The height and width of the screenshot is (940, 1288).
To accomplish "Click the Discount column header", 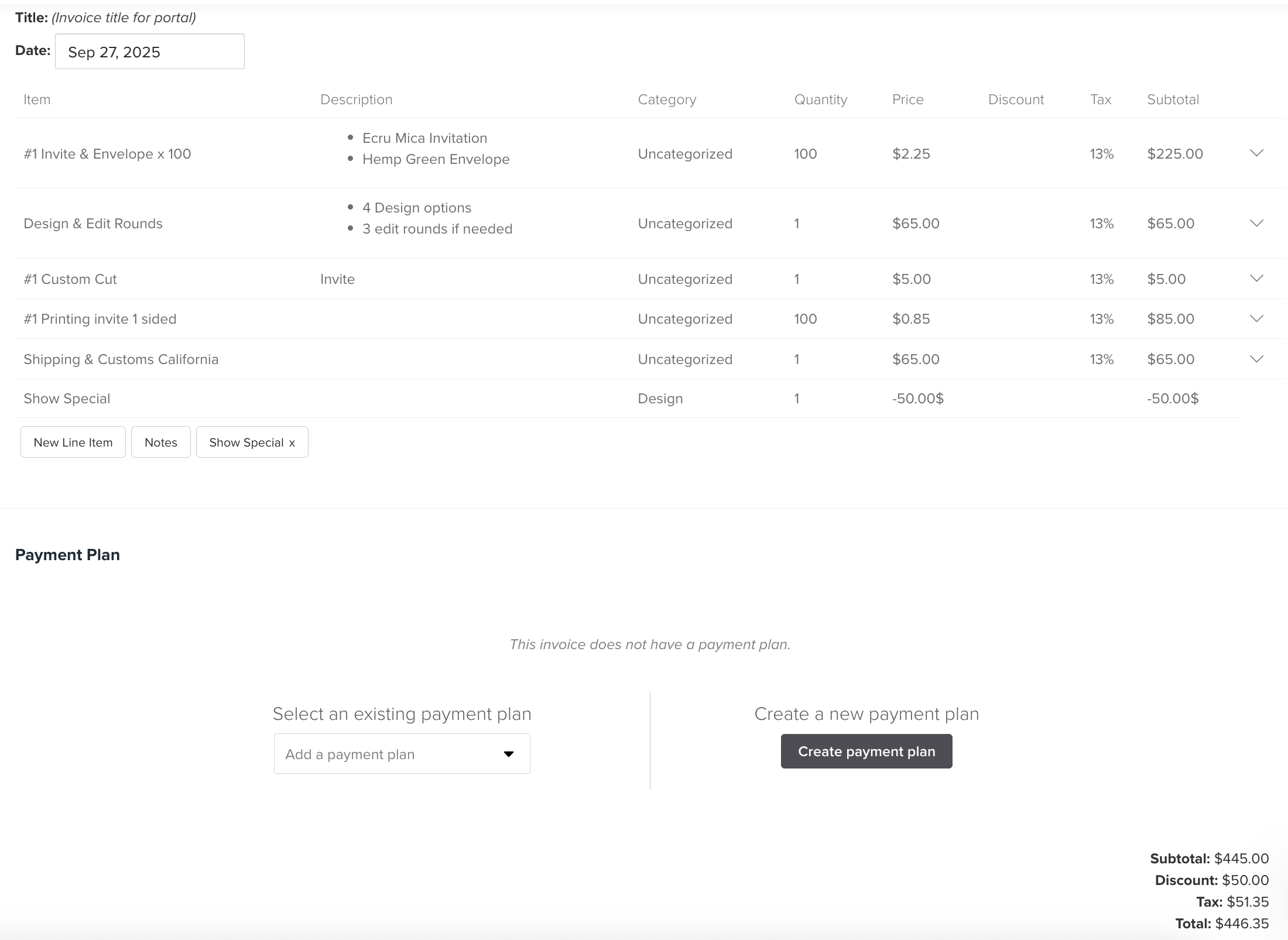I will pos(1016,99).
